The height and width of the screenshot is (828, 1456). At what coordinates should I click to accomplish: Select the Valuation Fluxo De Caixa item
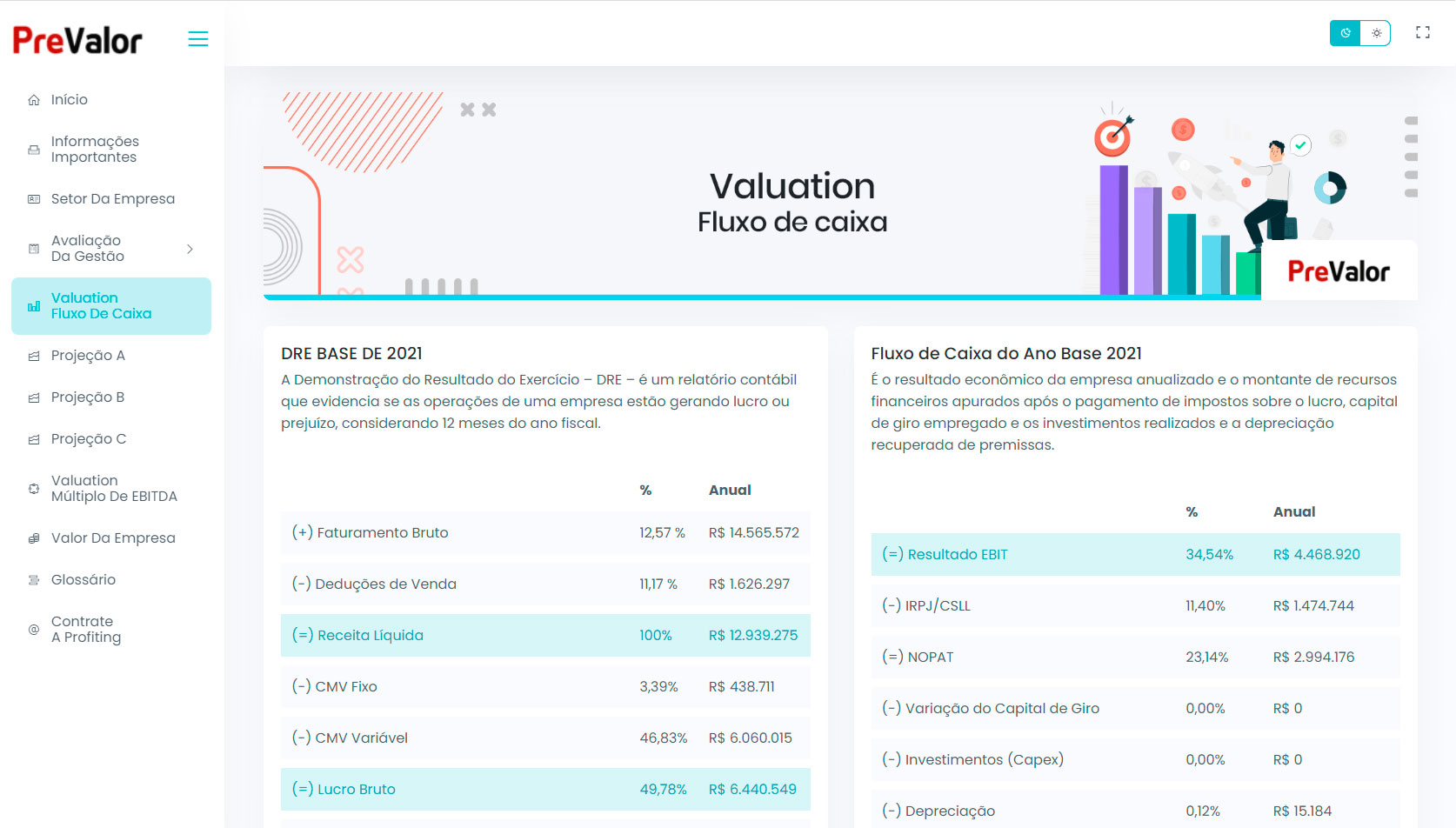pos(101,306)
